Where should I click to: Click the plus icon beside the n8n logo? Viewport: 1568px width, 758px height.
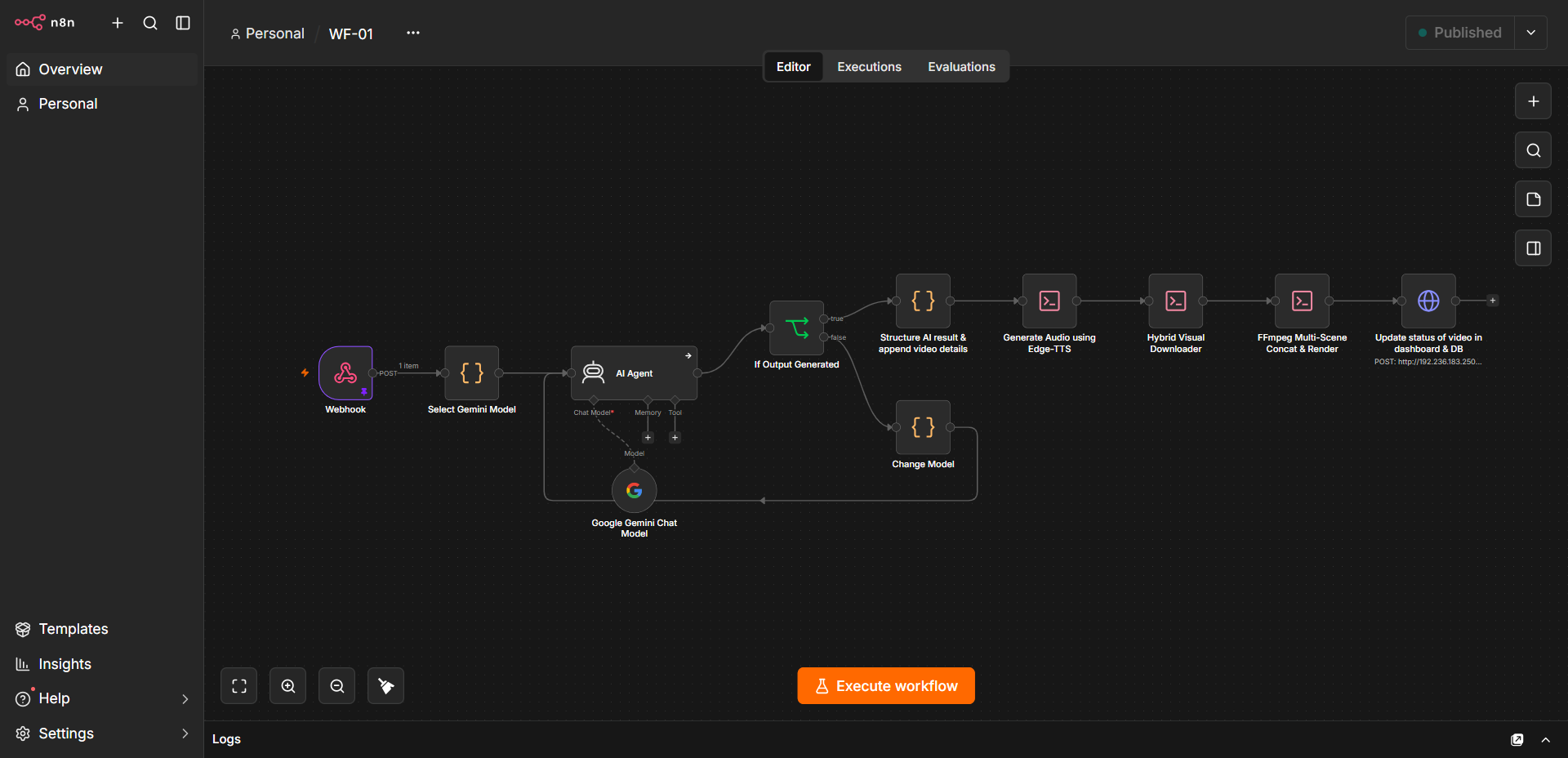point(118,23)
